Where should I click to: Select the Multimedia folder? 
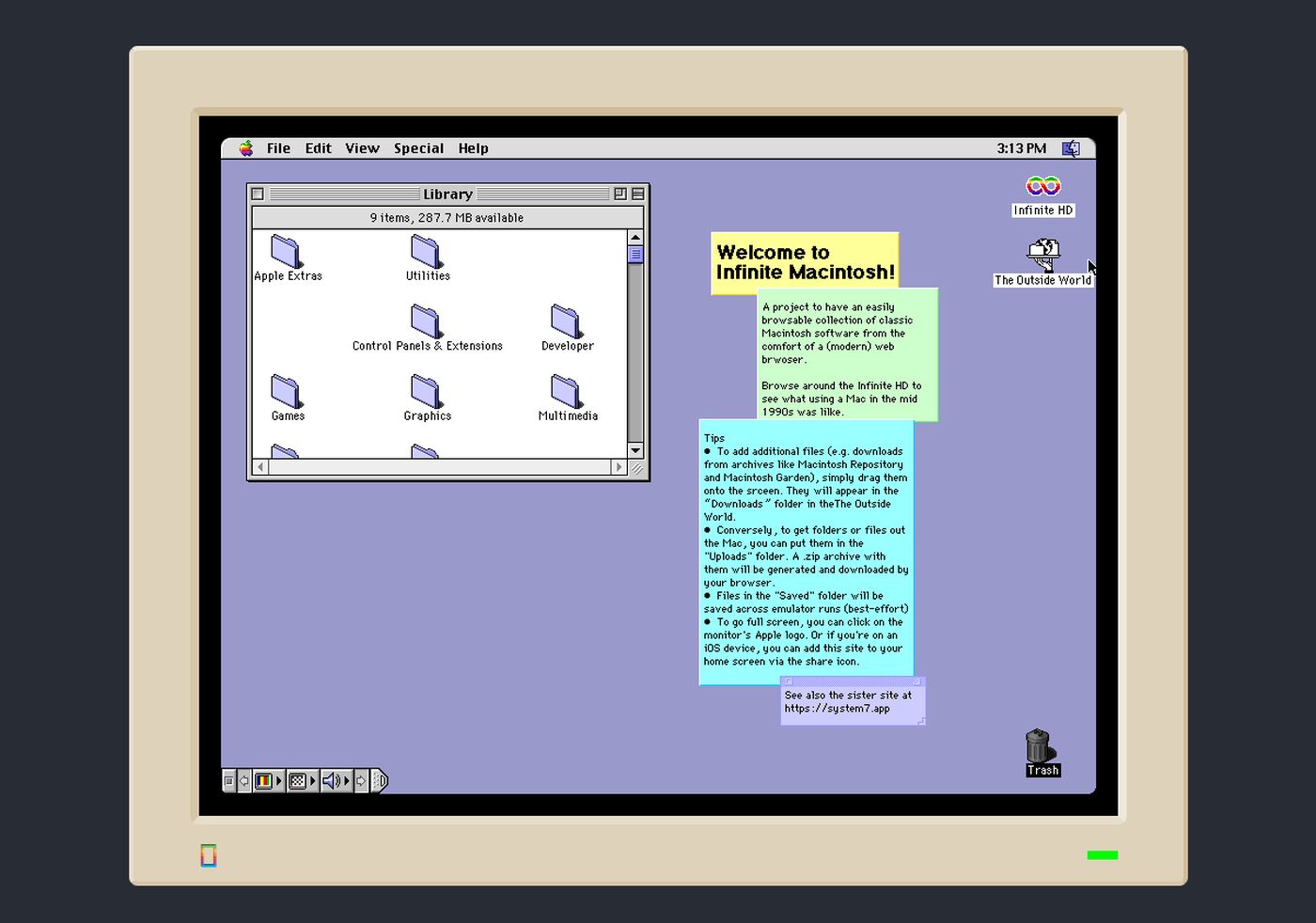568,398
